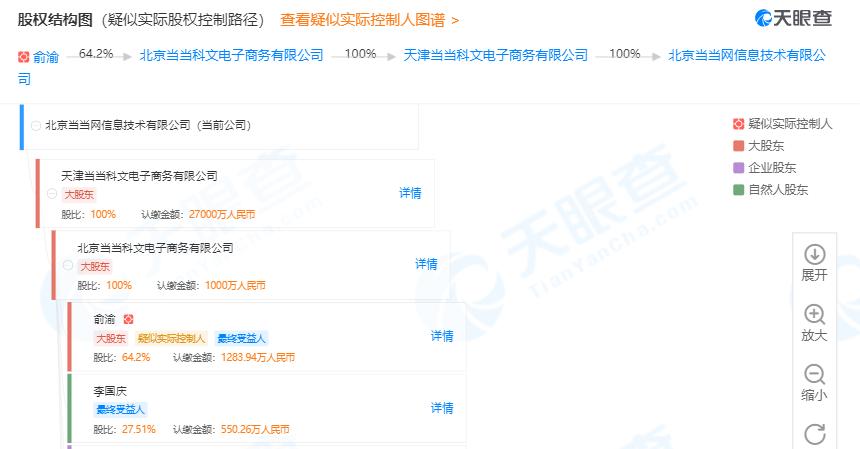View 详情 for 俞渝

click(x=442, y=336)
